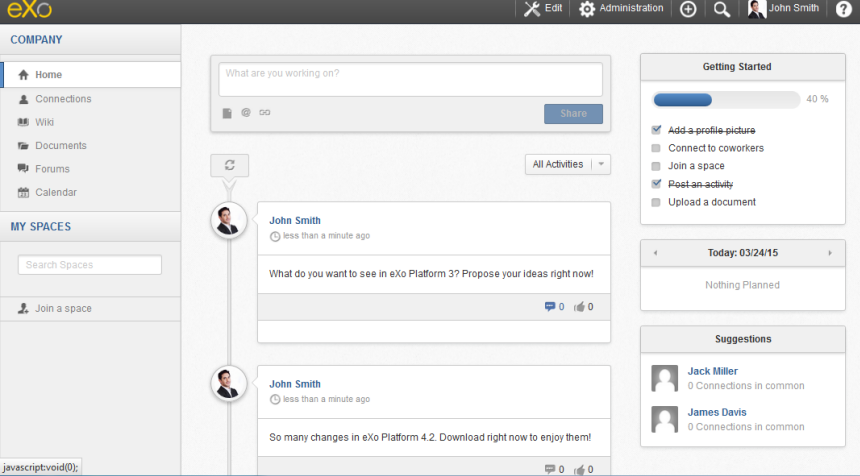Viewport: 860px width, 476px height.
Task: Click the 'less than a minute ago' timestamp on Platform 3 post
Action: (326, 236)
